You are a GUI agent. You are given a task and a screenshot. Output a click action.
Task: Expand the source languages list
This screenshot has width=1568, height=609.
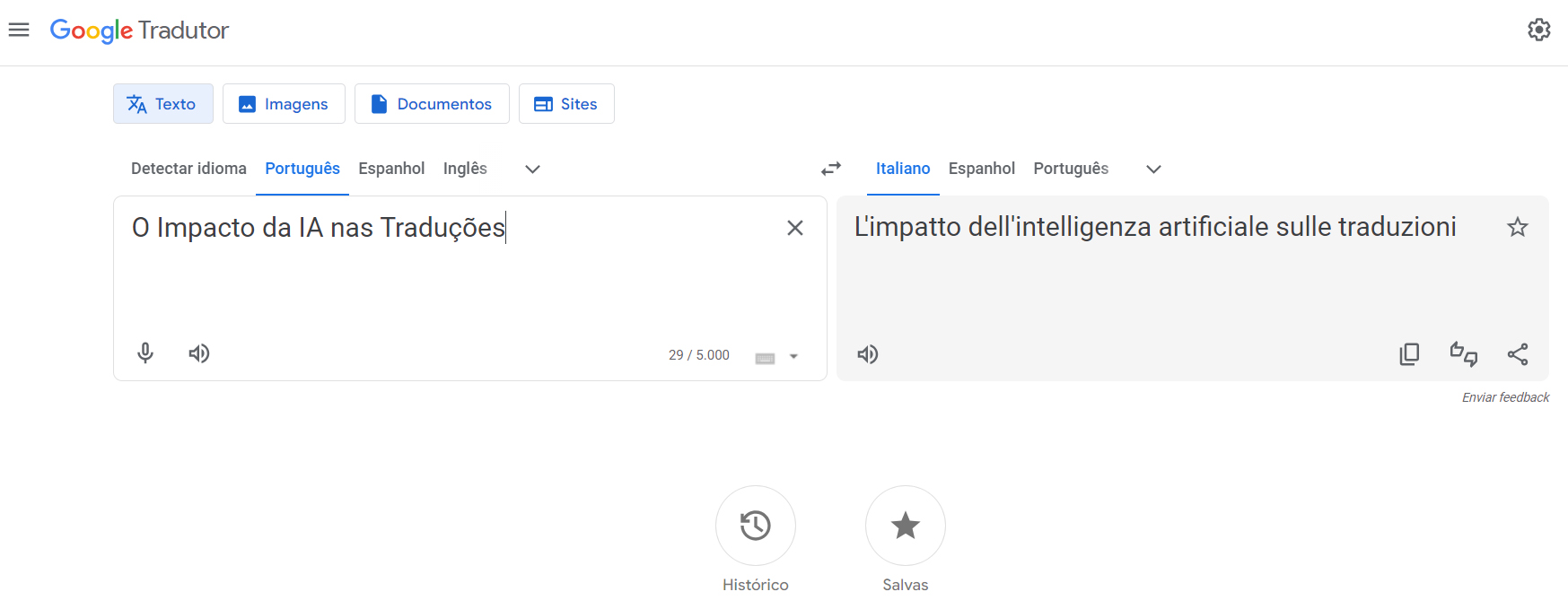click(532, 170)
